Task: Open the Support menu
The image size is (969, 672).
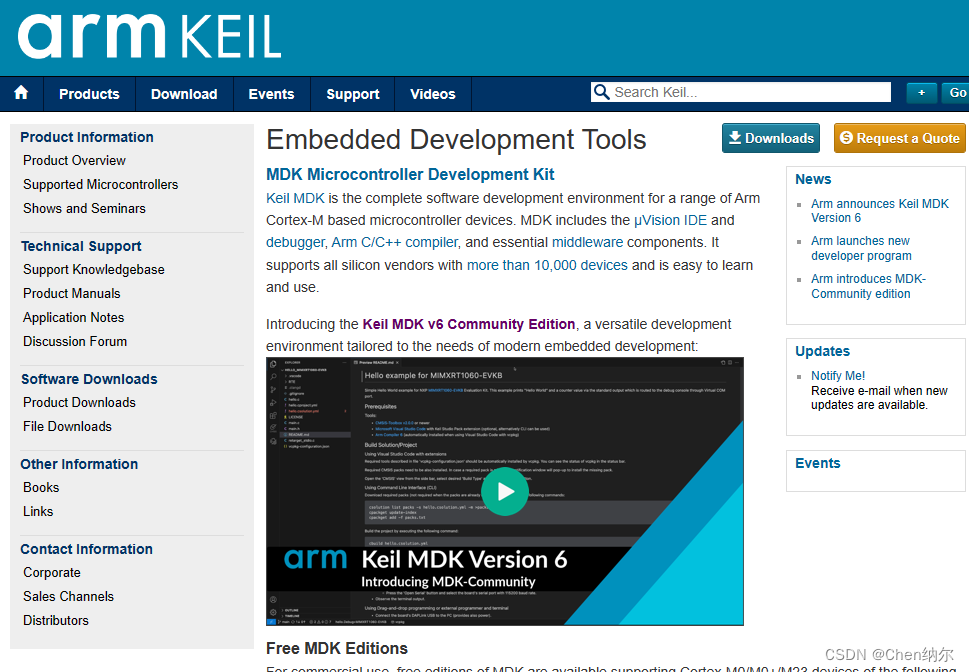Action: 353,94
